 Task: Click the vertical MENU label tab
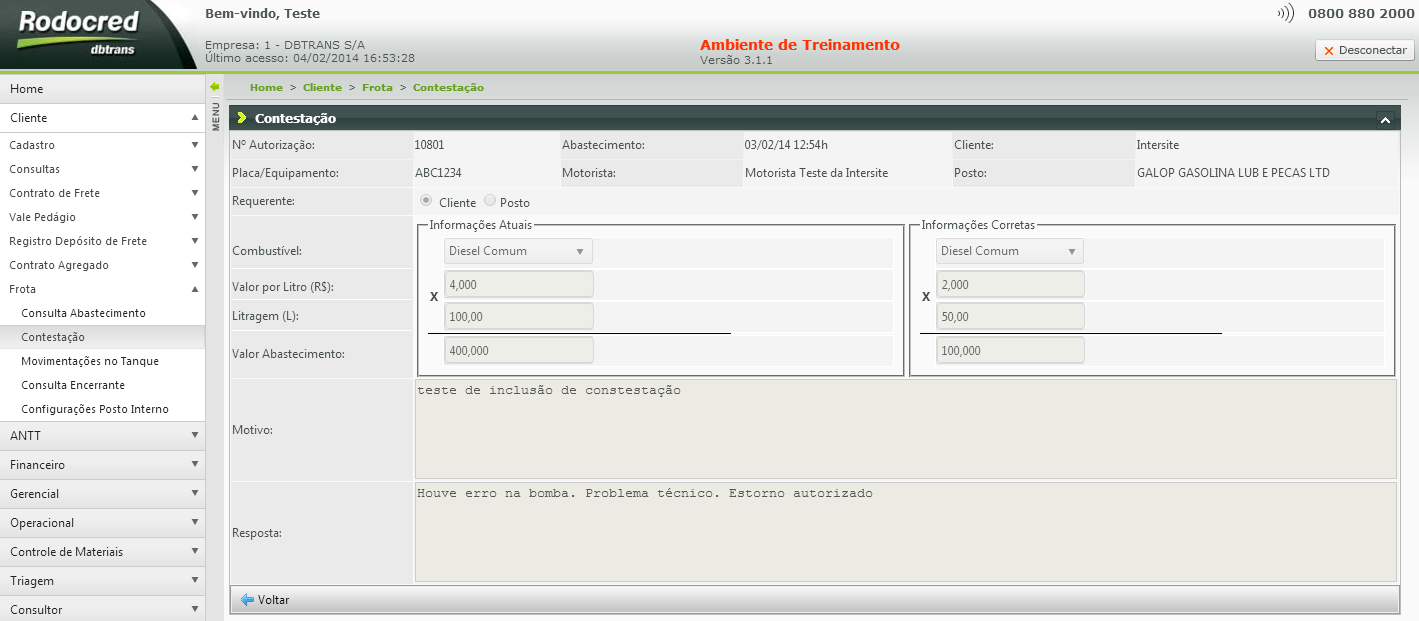(215, 115)
